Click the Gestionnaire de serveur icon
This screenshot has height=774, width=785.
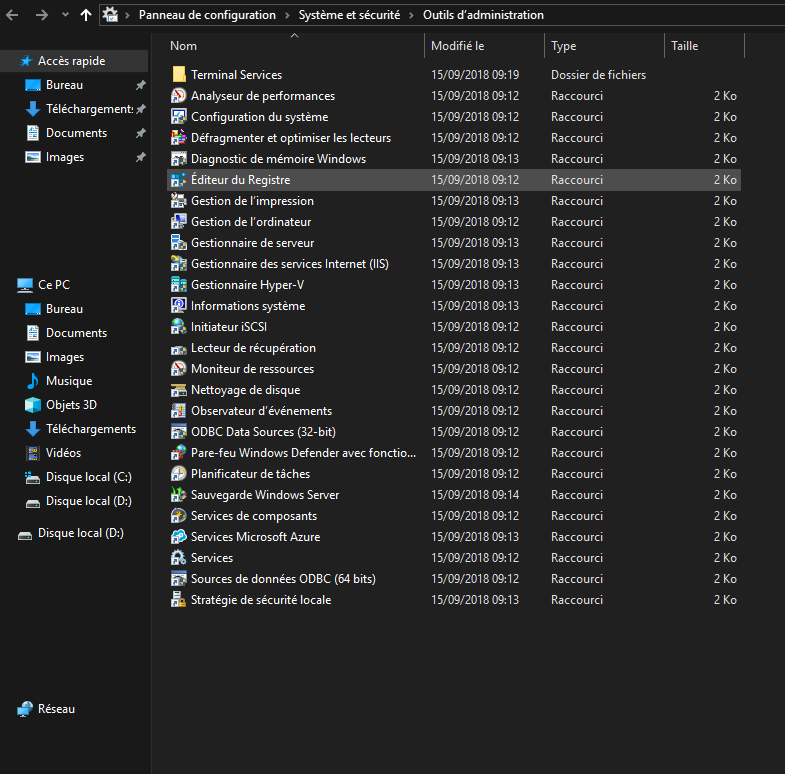tap(179, 243)
